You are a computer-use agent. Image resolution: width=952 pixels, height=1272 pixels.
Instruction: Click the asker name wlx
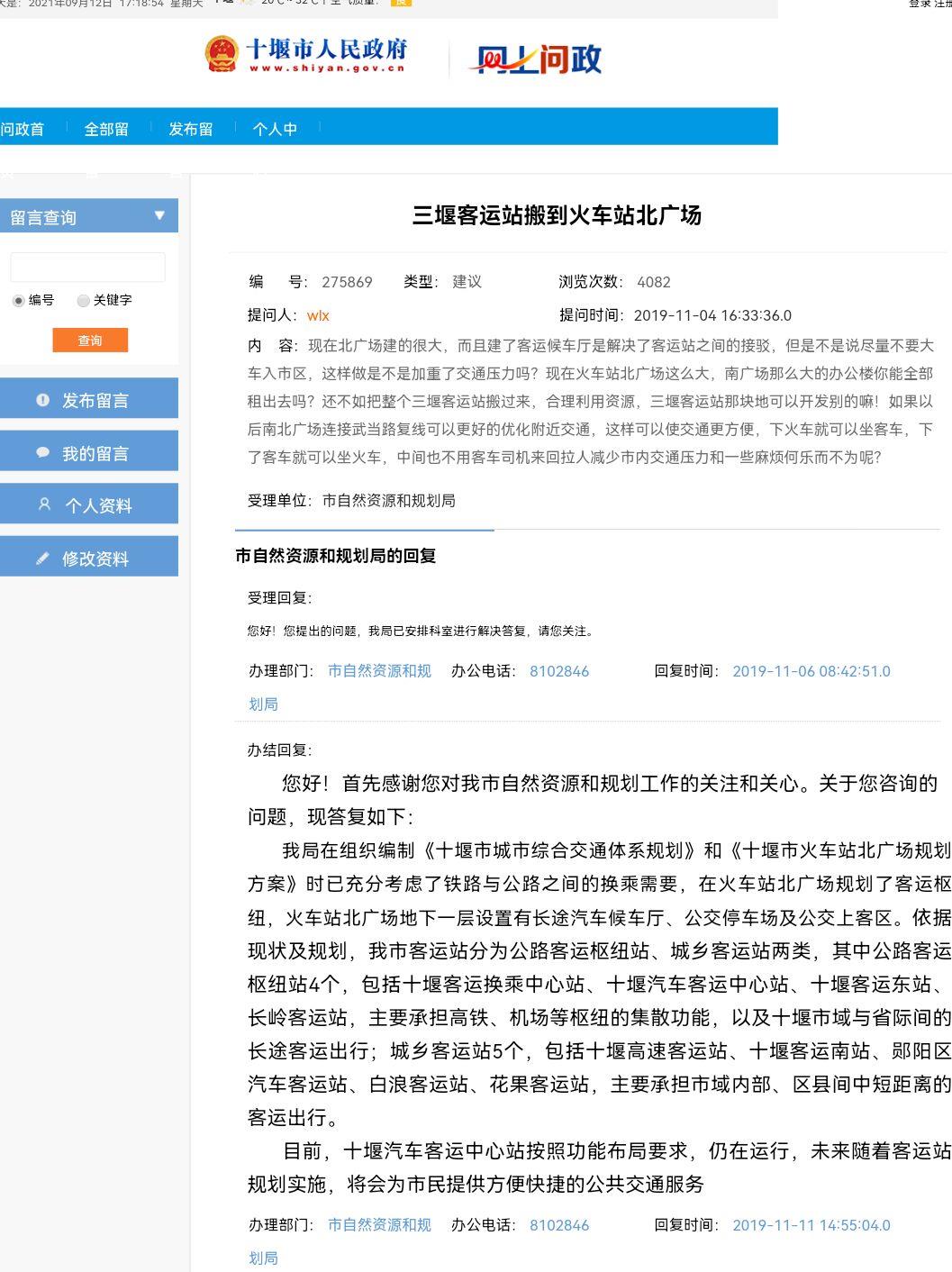318,315
